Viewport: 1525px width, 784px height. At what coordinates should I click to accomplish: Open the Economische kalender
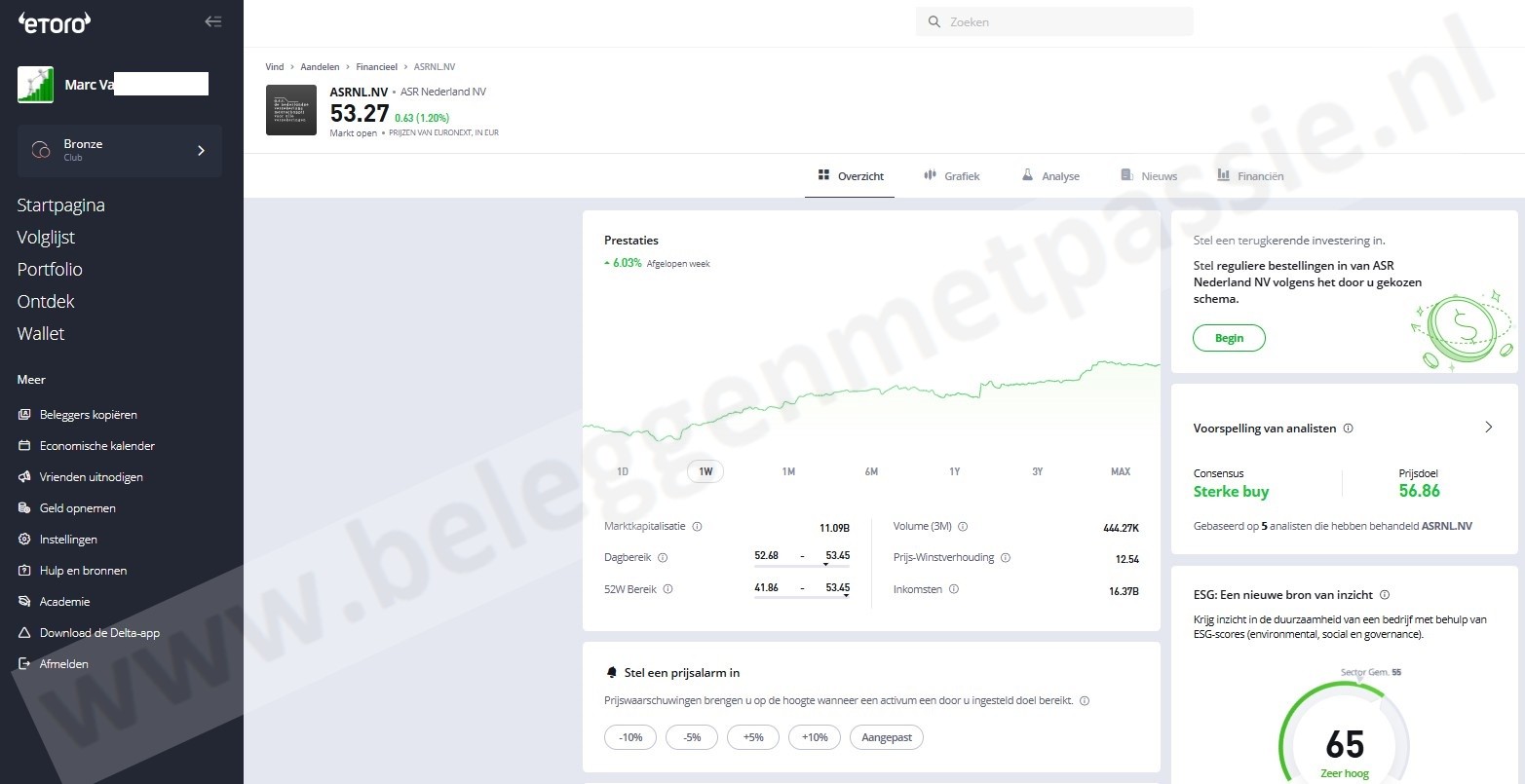pos(96,446)
